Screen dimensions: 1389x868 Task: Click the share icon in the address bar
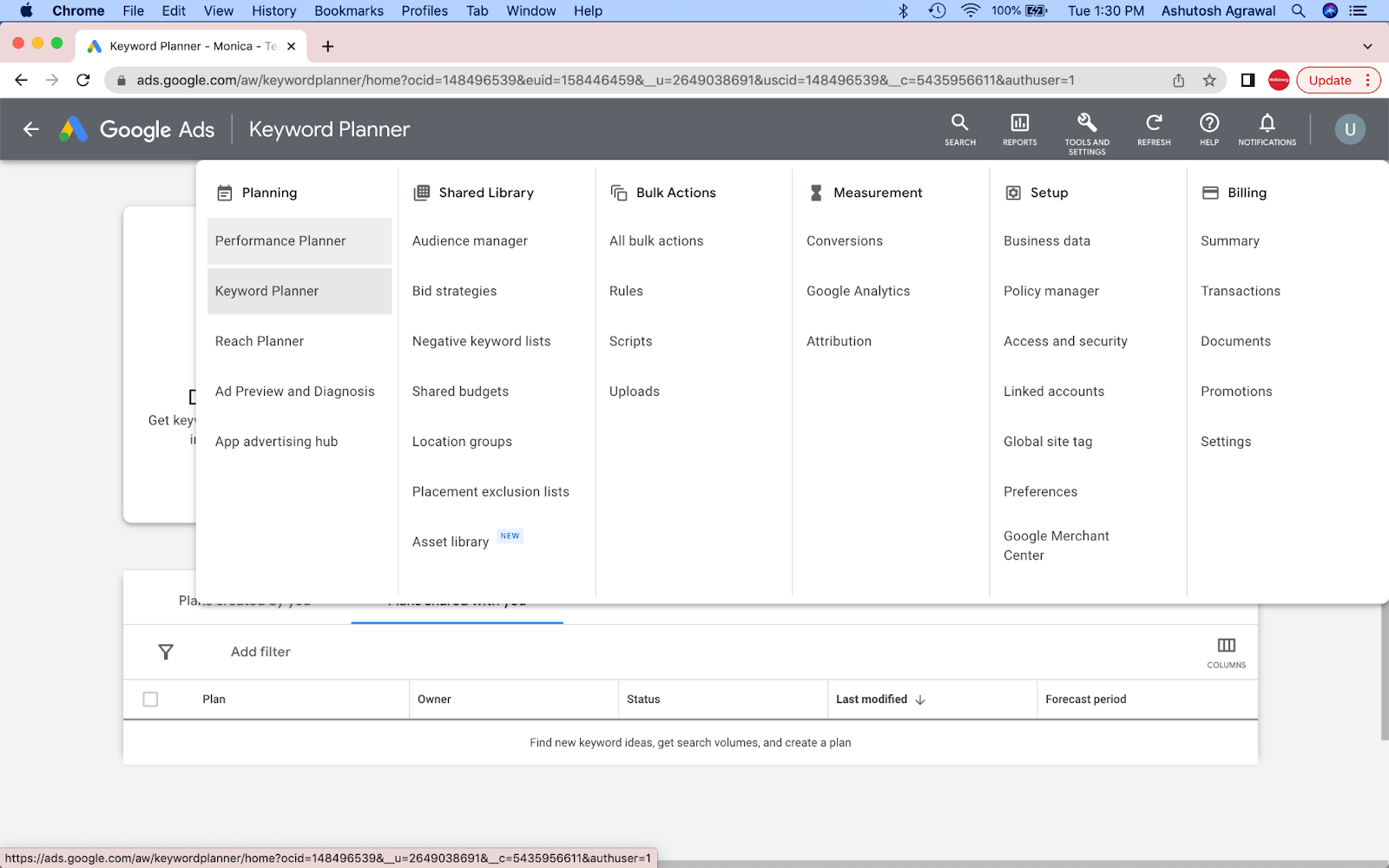click(x=1178, y=81)
